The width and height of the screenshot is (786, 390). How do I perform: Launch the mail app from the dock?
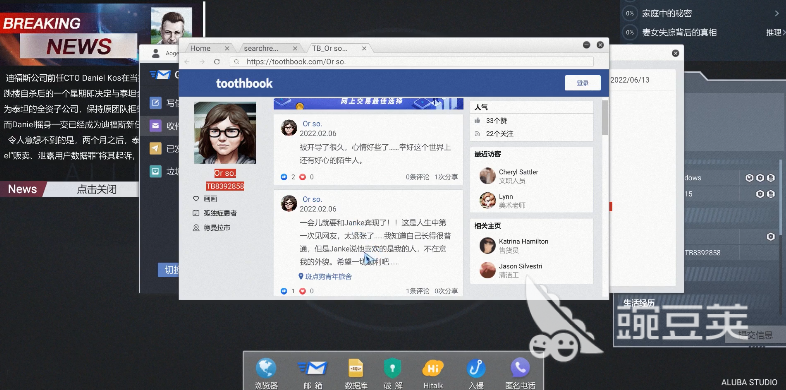(x=312, y=368)
